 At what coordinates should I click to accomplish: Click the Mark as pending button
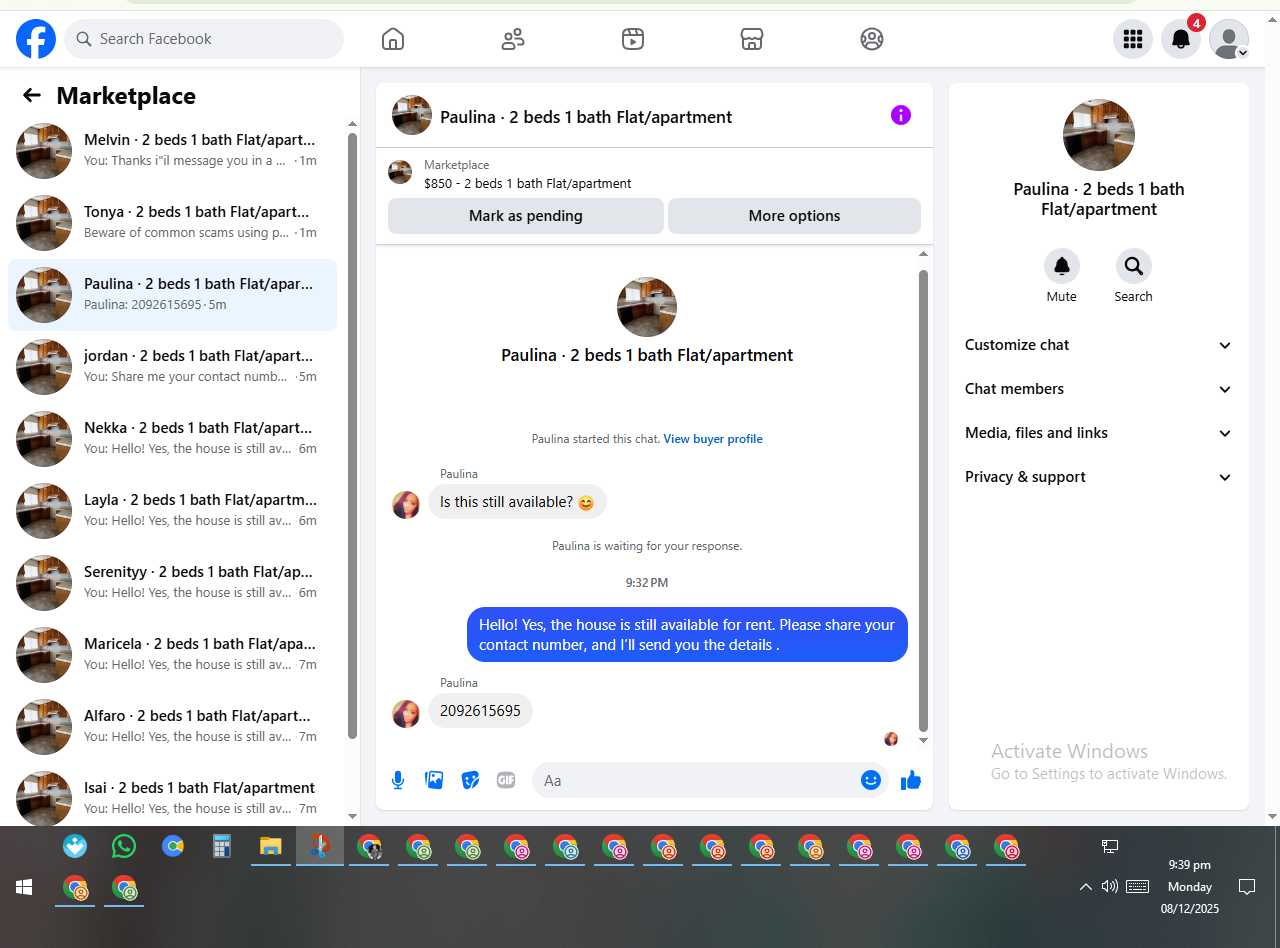(526, 216)
